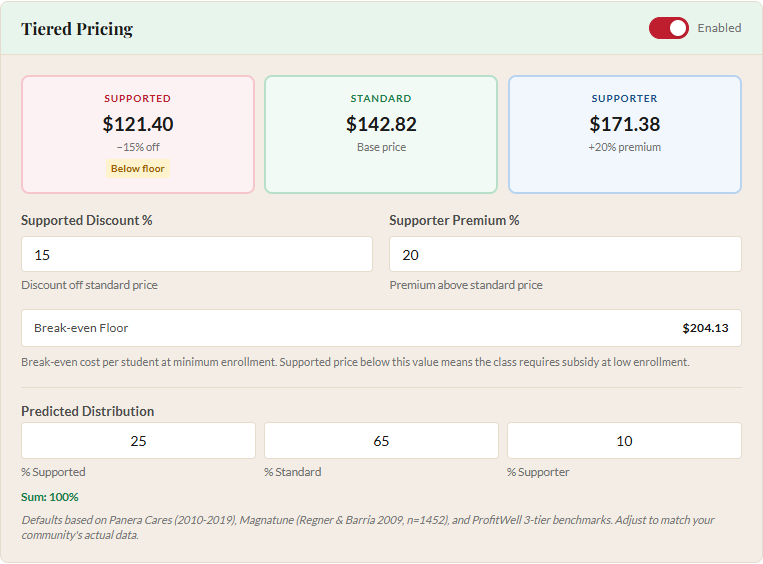Click the 'Sum: 100%' indicator
Screen dimensions: 763x564
50,497
